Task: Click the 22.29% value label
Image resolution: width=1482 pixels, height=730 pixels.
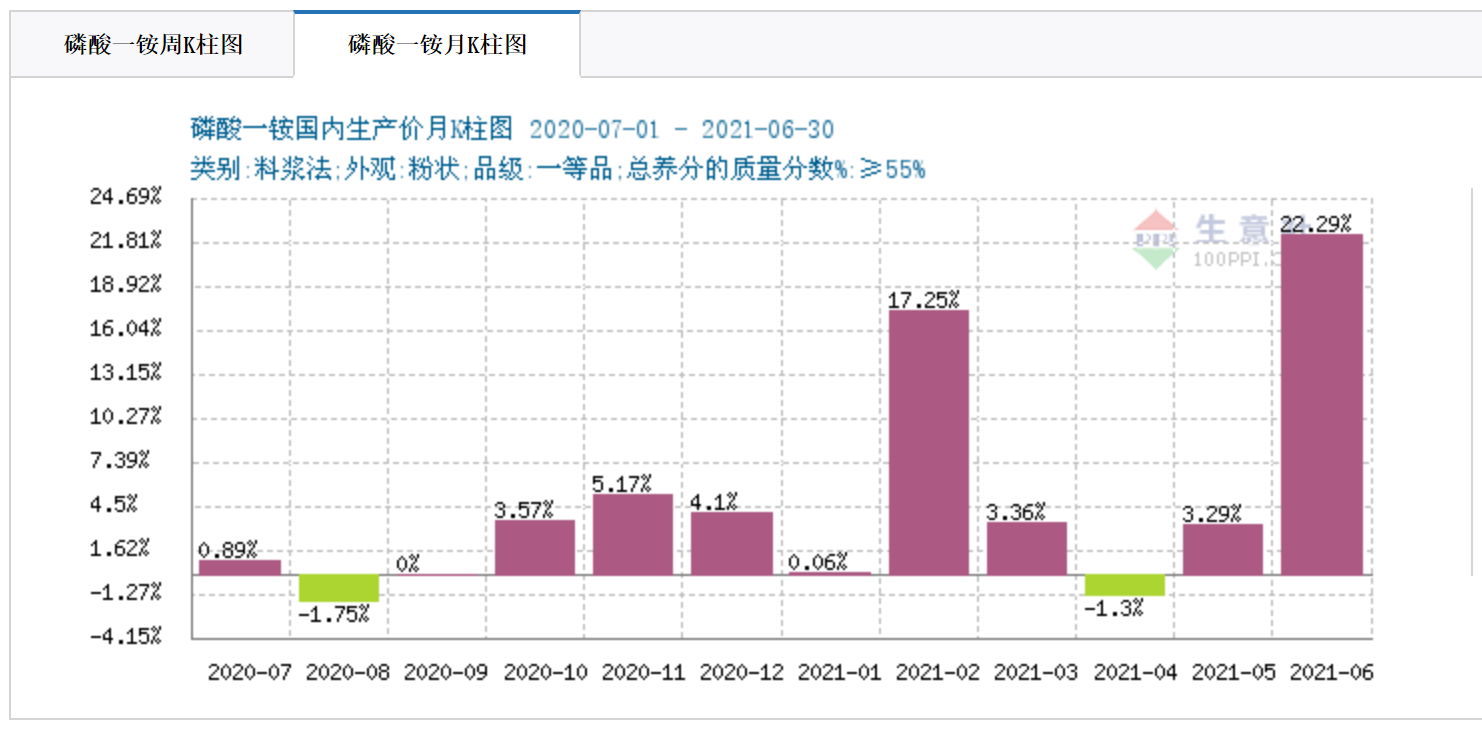Action: point(1316,224)
